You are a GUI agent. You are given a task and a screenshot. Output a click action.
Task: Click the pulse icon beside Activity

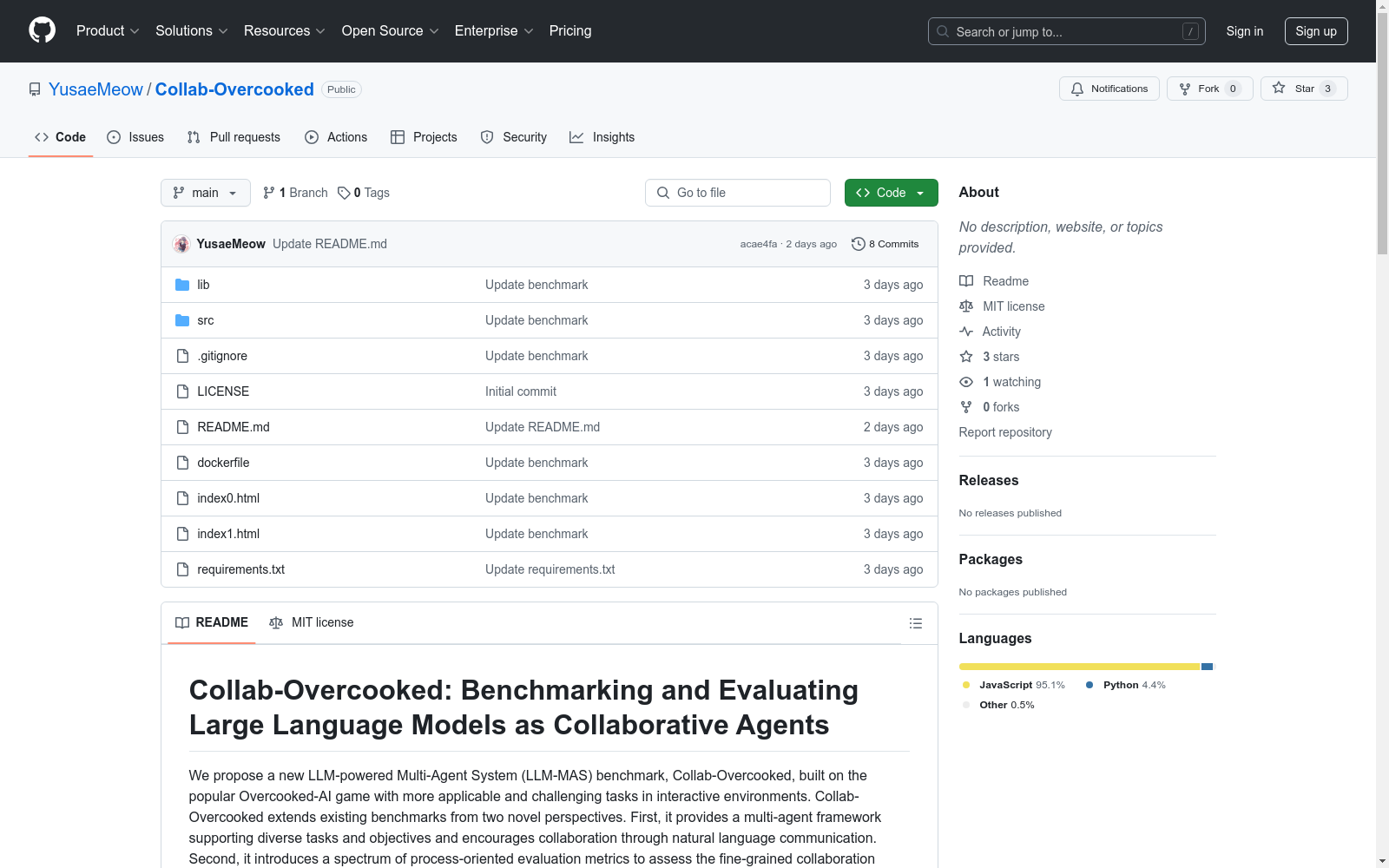click(966, 332)
